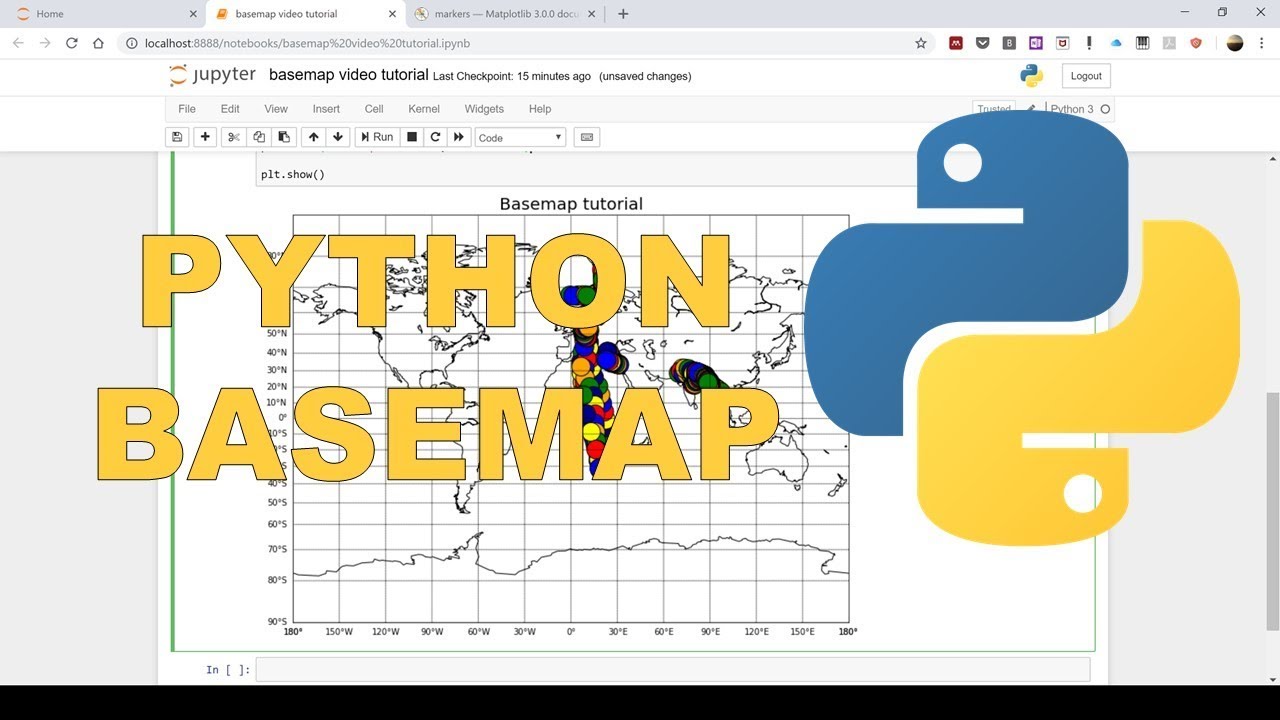Select the basemap video tutorial browser tab

tap(305, 14)
